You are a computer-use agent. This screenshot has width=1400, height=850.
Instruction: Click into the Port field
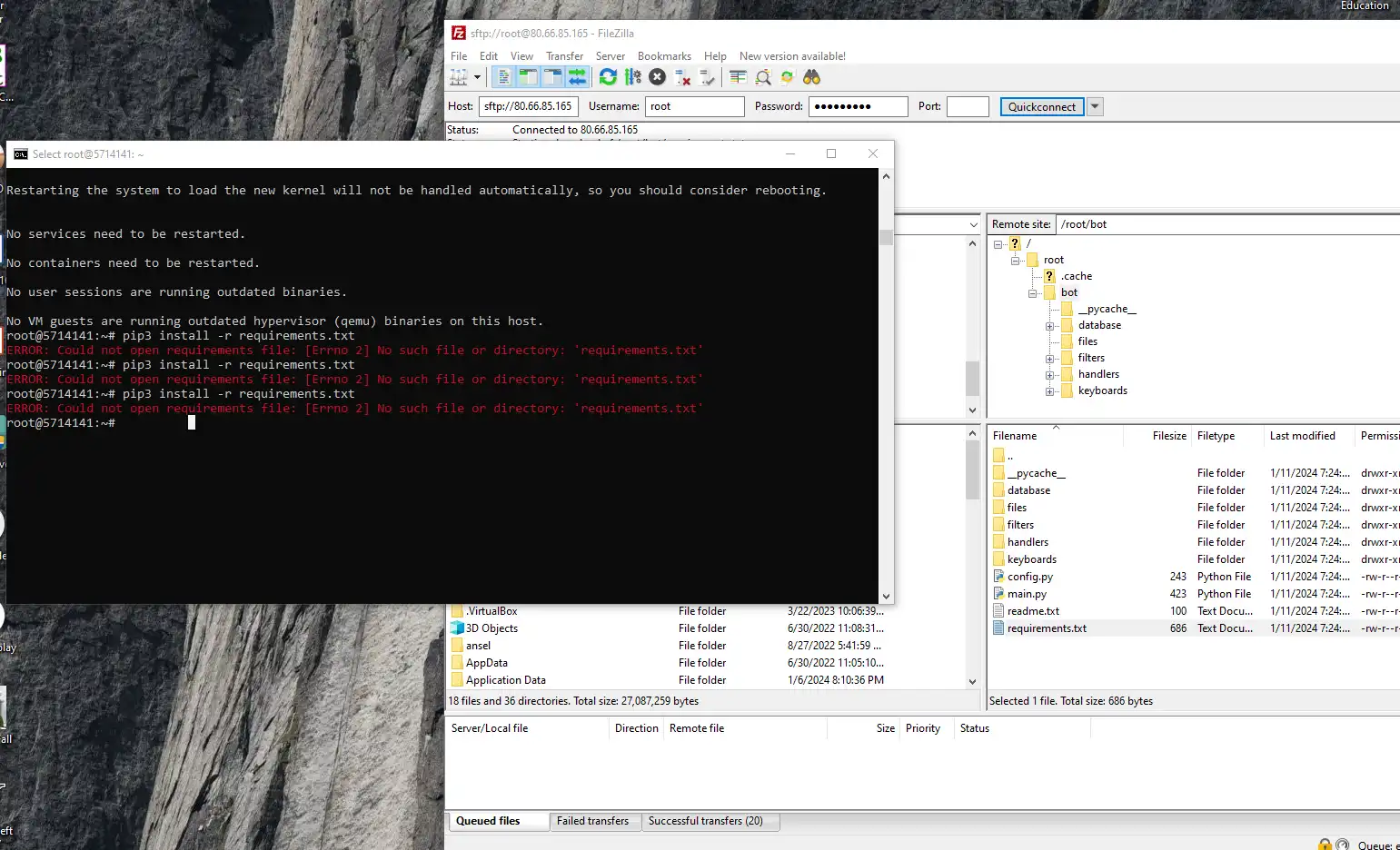pyautogui.click(x=968, y=106)
